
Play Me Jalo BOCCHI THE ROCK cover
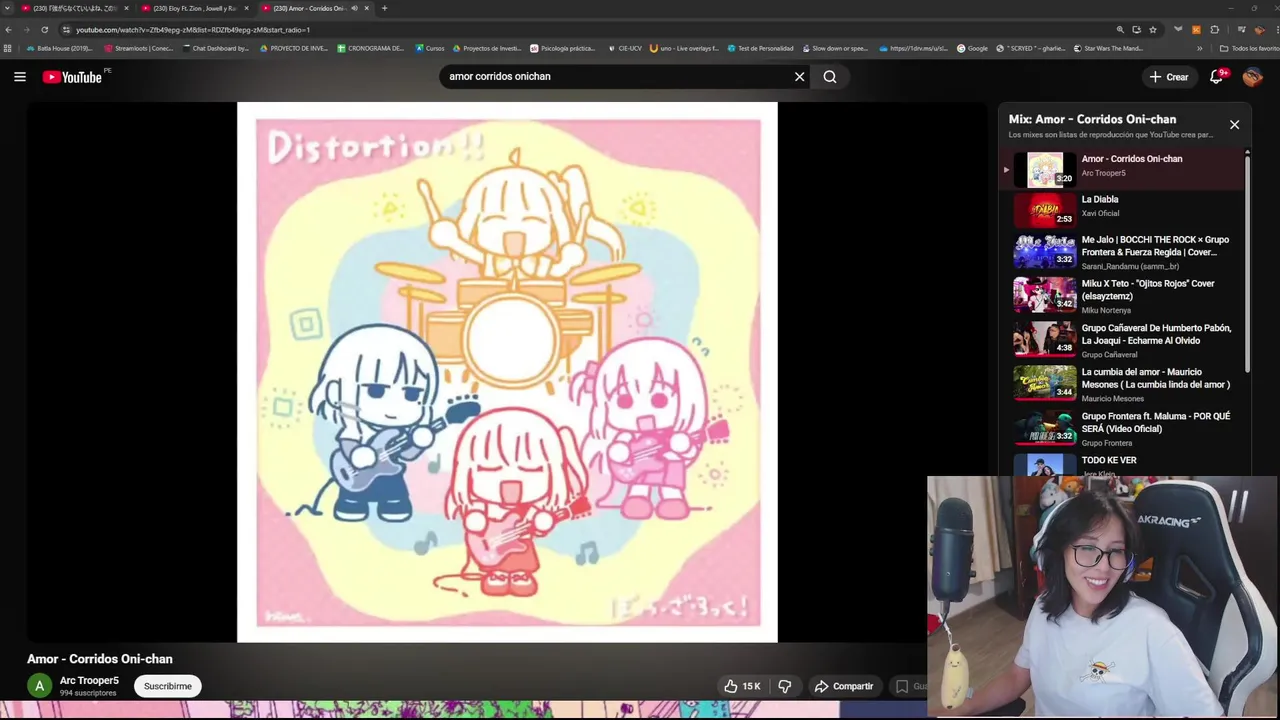(1124, 253)
